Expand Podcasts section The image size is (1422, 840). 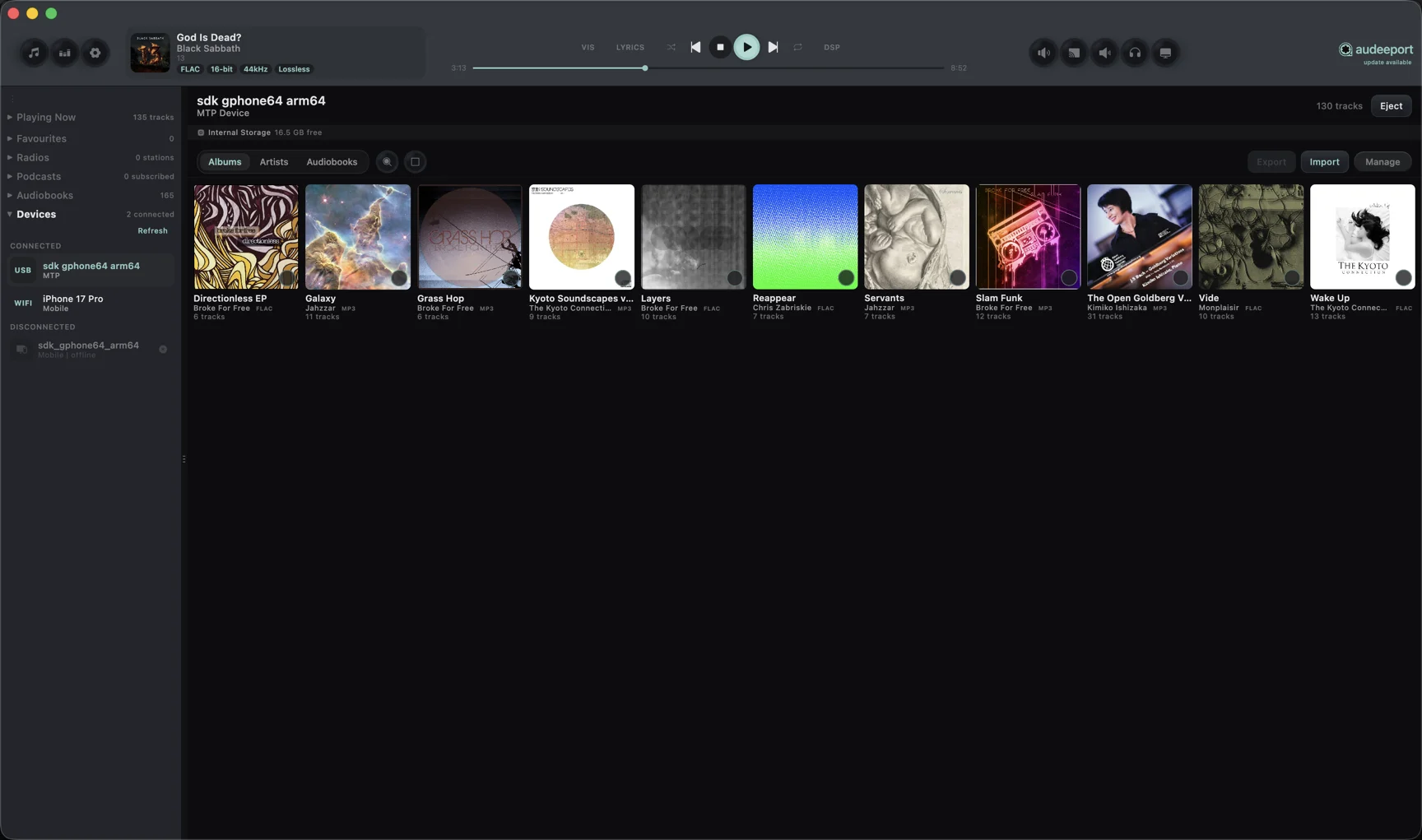coord(91,177)
